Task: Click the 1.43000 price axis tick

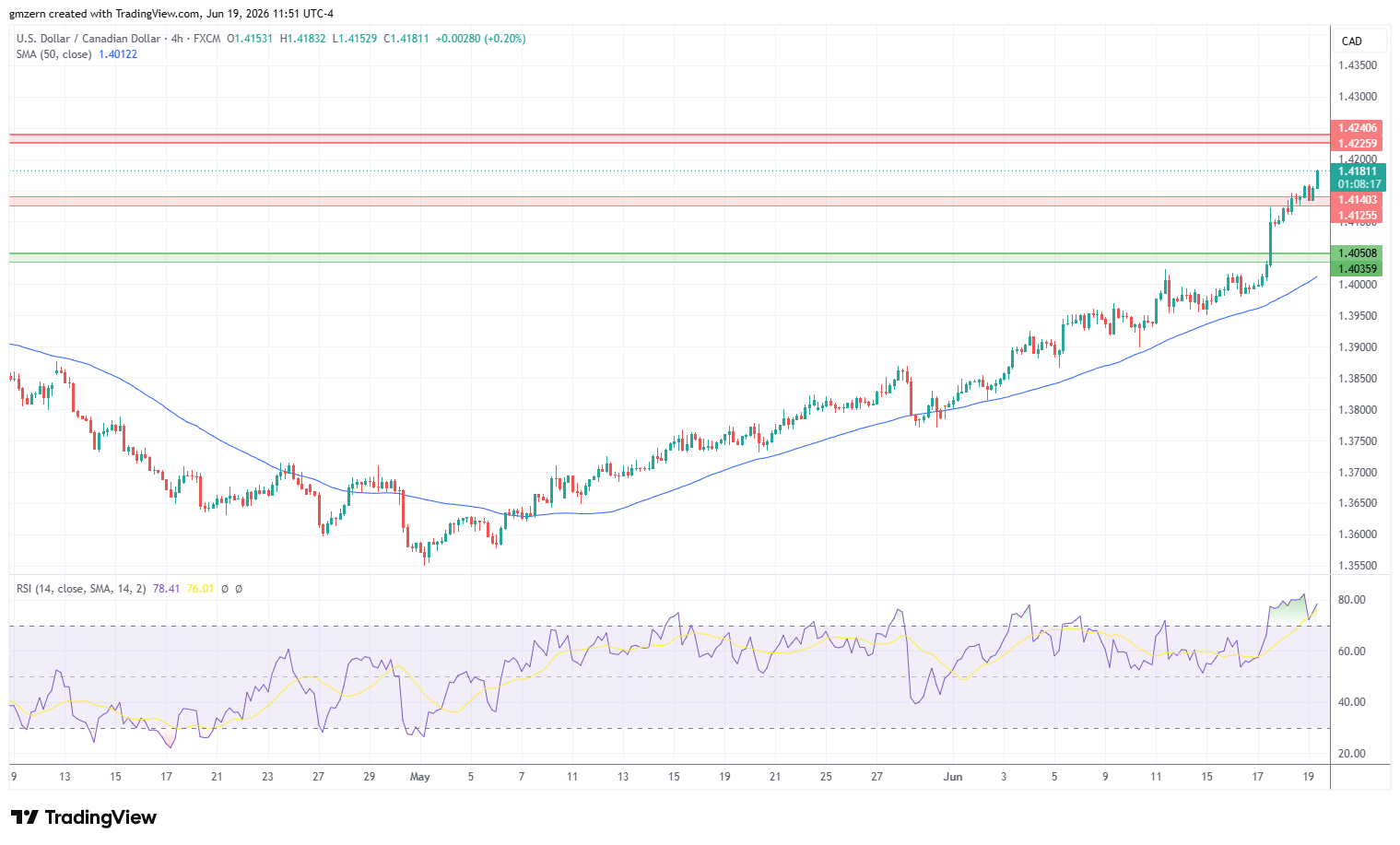Action: coord(1358,97)
